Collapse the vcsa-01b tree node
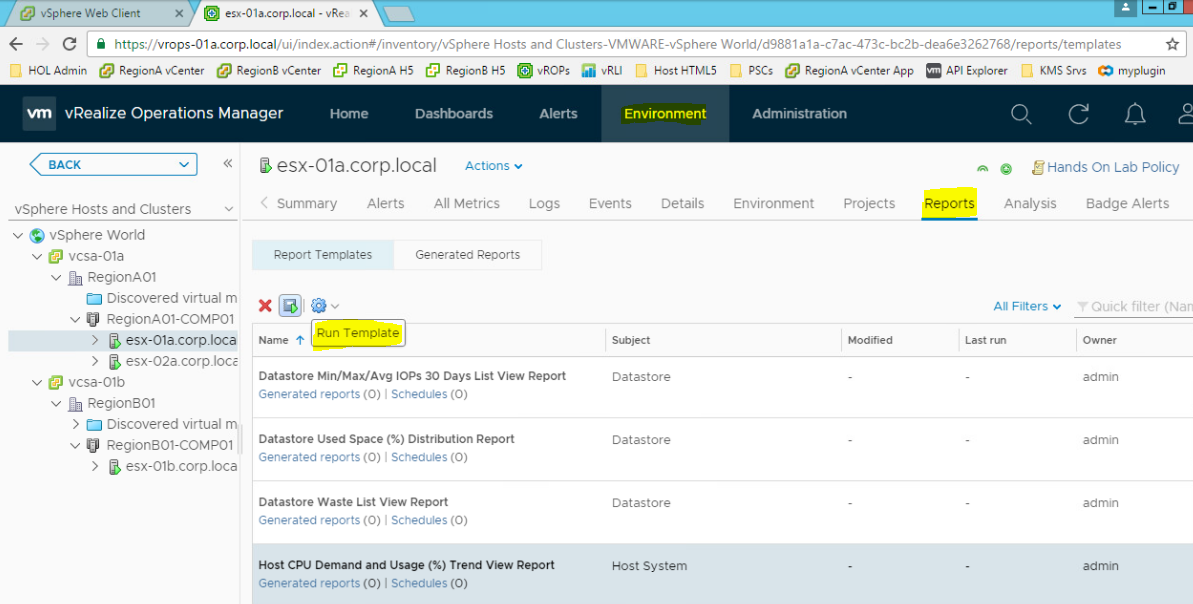Viewport: 1193px width, 604px height. pos(37,382)
